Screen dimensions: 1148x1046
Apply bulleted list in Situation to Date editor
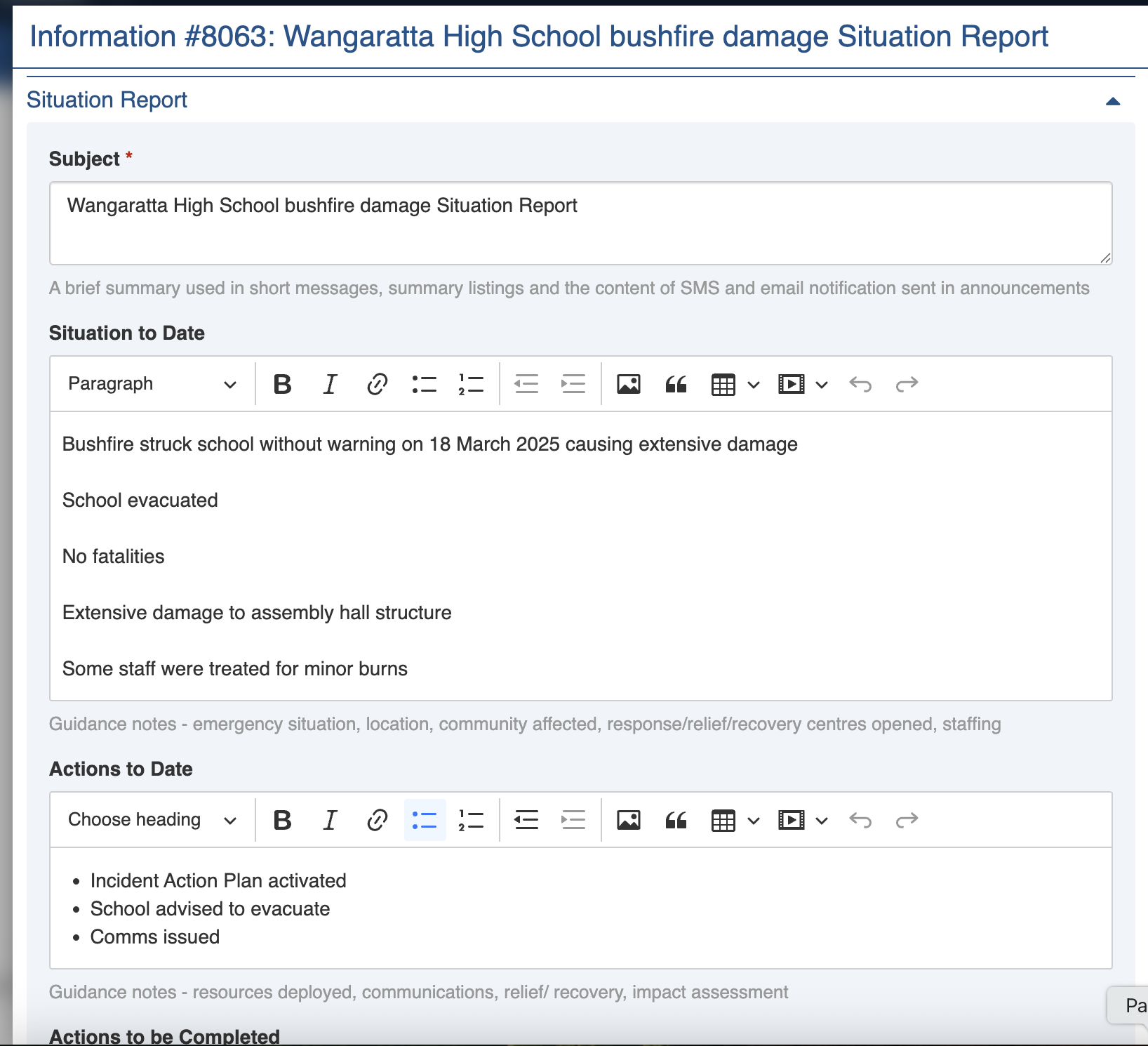tap(424, 384)
